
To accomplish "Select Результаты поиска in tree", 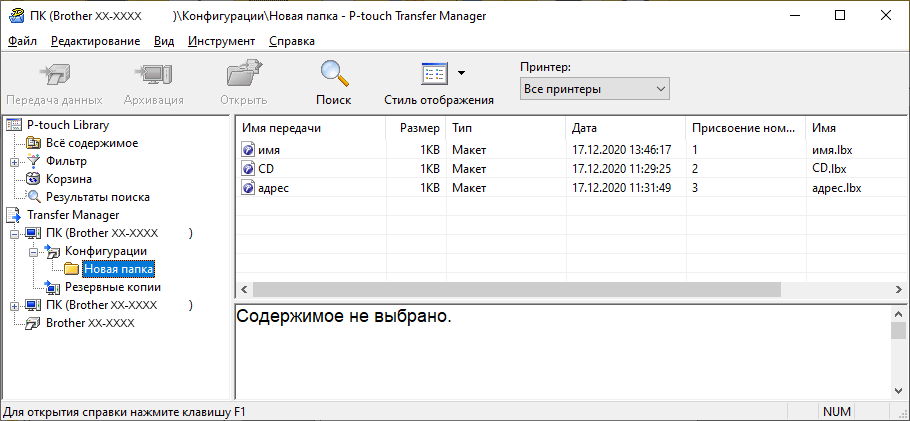I will pyautogui.click(x=97, y=197).
